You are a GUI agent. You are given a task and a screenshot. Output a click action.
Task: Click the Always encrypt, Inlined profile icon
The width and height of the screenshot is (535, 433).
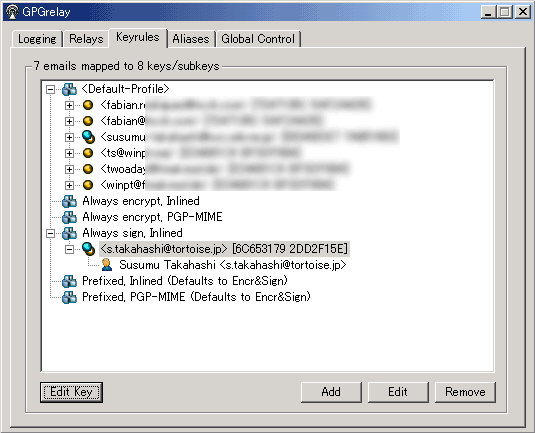[x=69, y=201]
